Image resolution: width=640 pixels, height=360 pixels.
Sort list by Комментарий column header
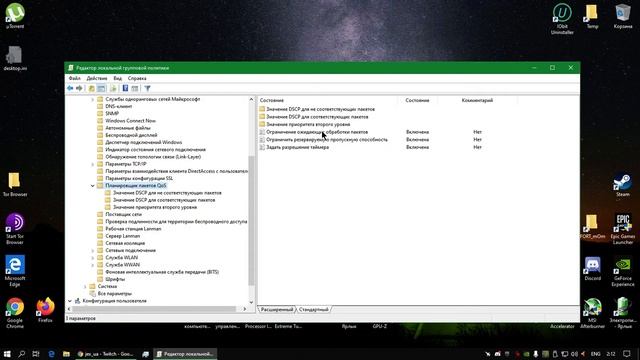click(477, 100)
